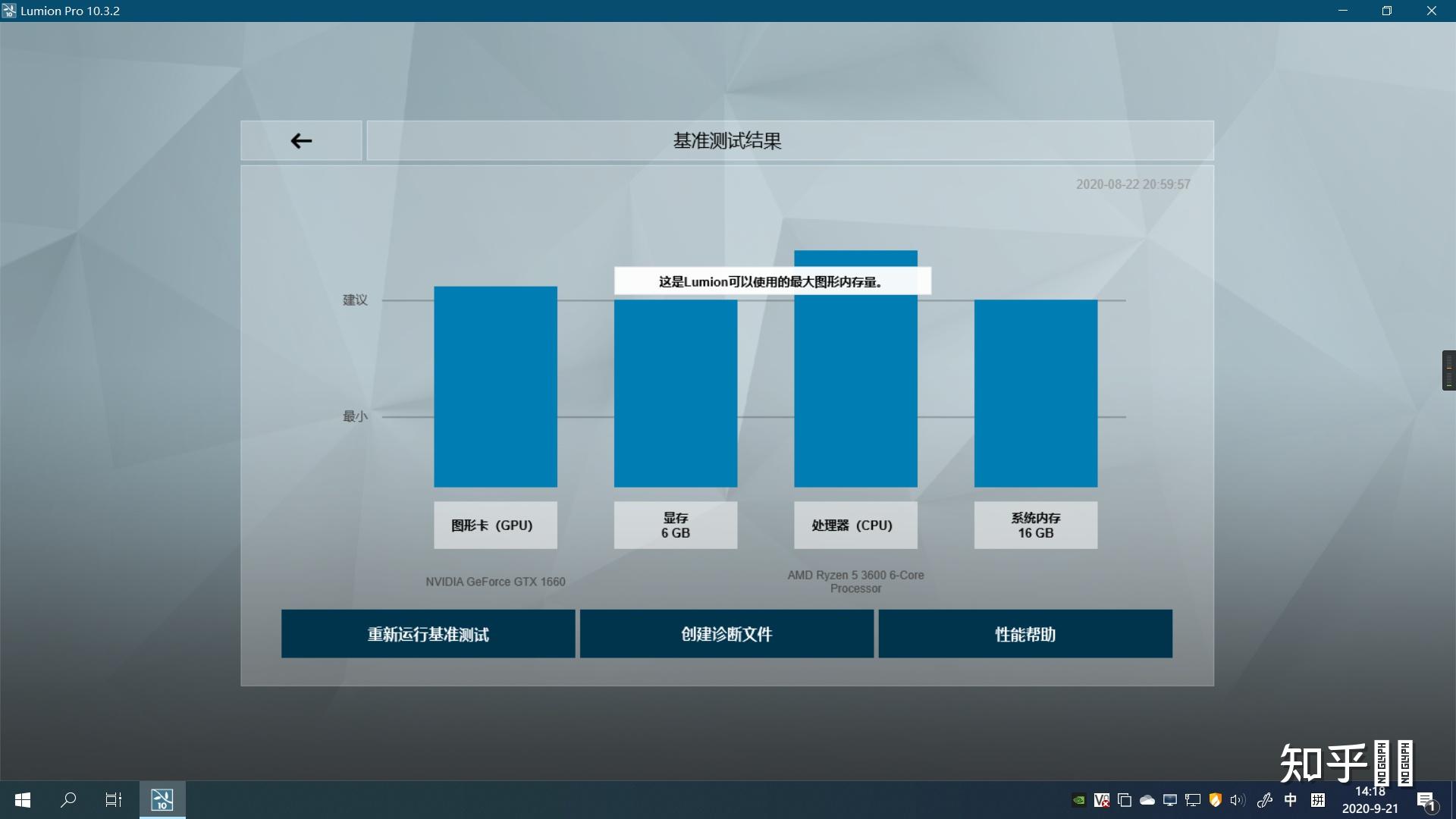Click the 基准测试结果 title header

click(790, 140)
